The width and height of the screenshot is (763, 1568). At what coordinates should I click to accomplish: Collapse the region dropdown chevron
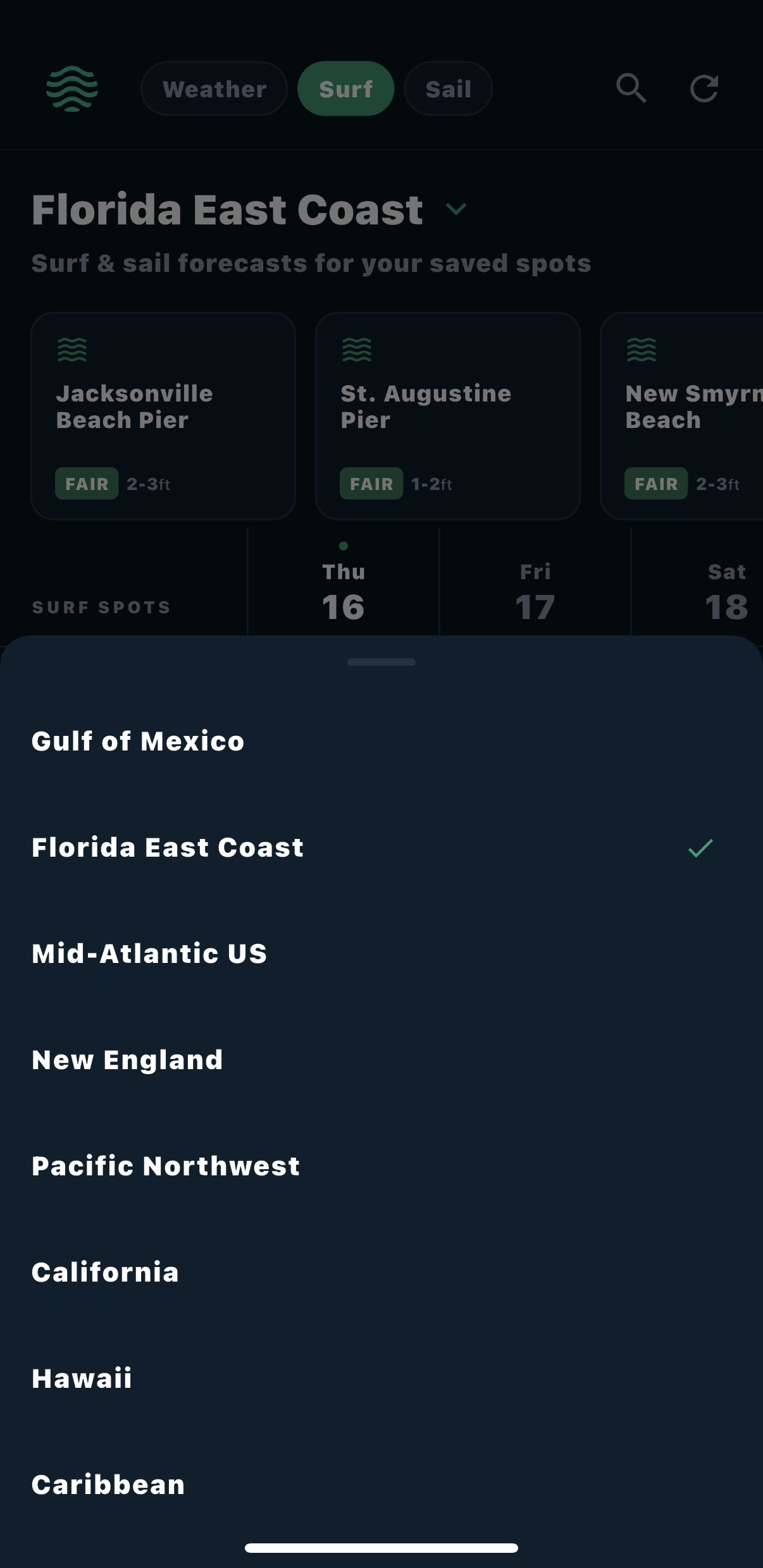(x=456, y=209)
